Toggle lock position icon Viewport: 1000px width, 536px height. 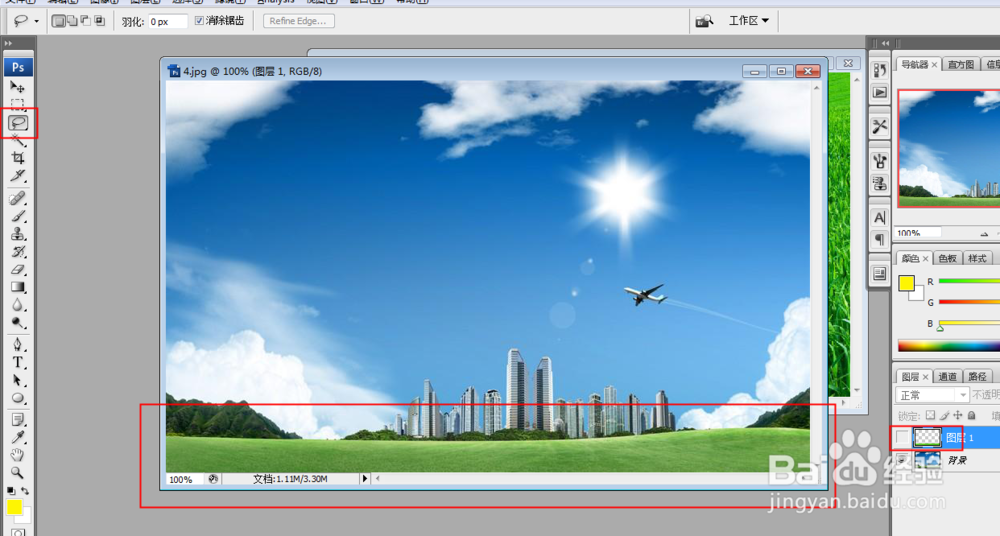[x=957, y=415]
